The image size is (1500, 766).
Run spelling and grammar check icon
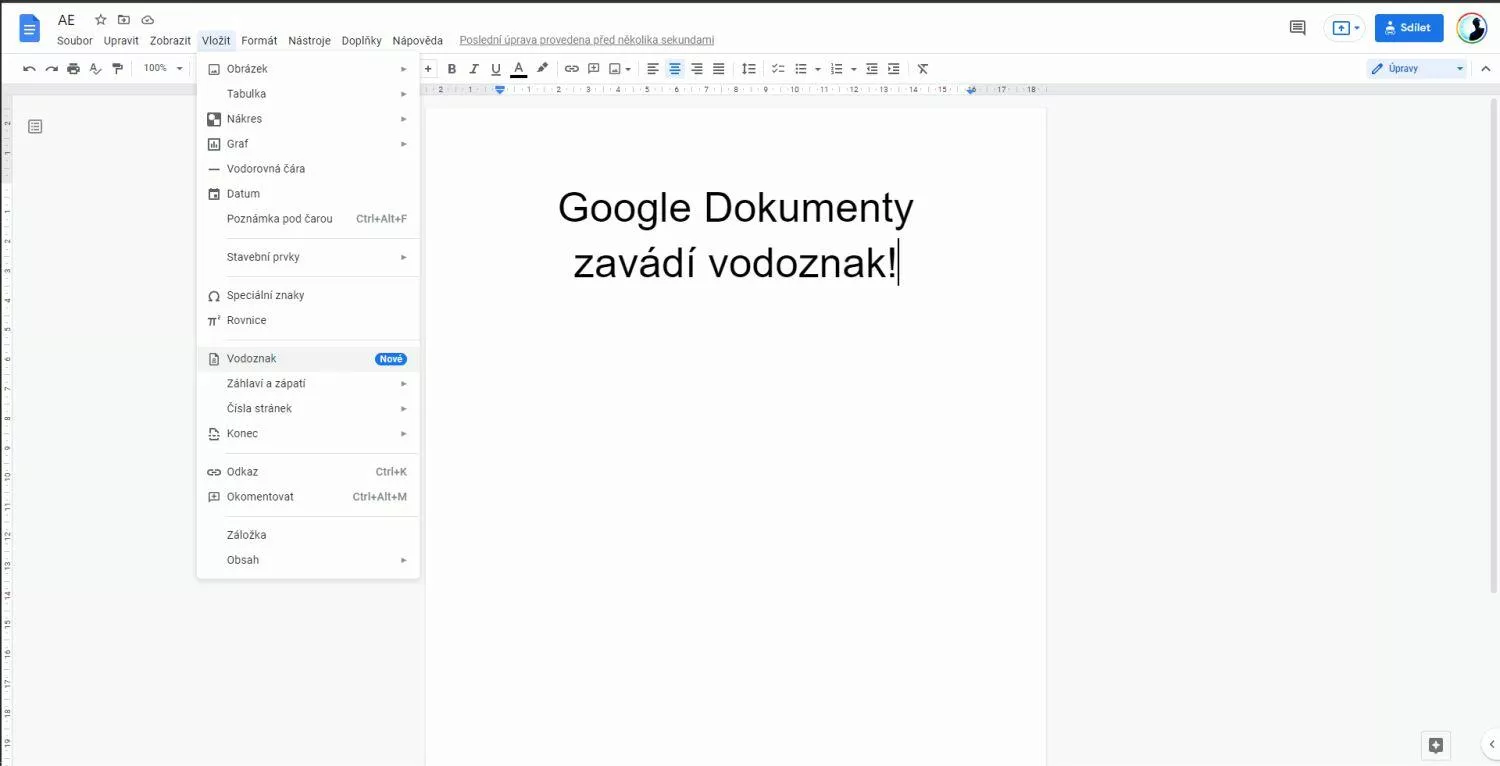[95, 69]
